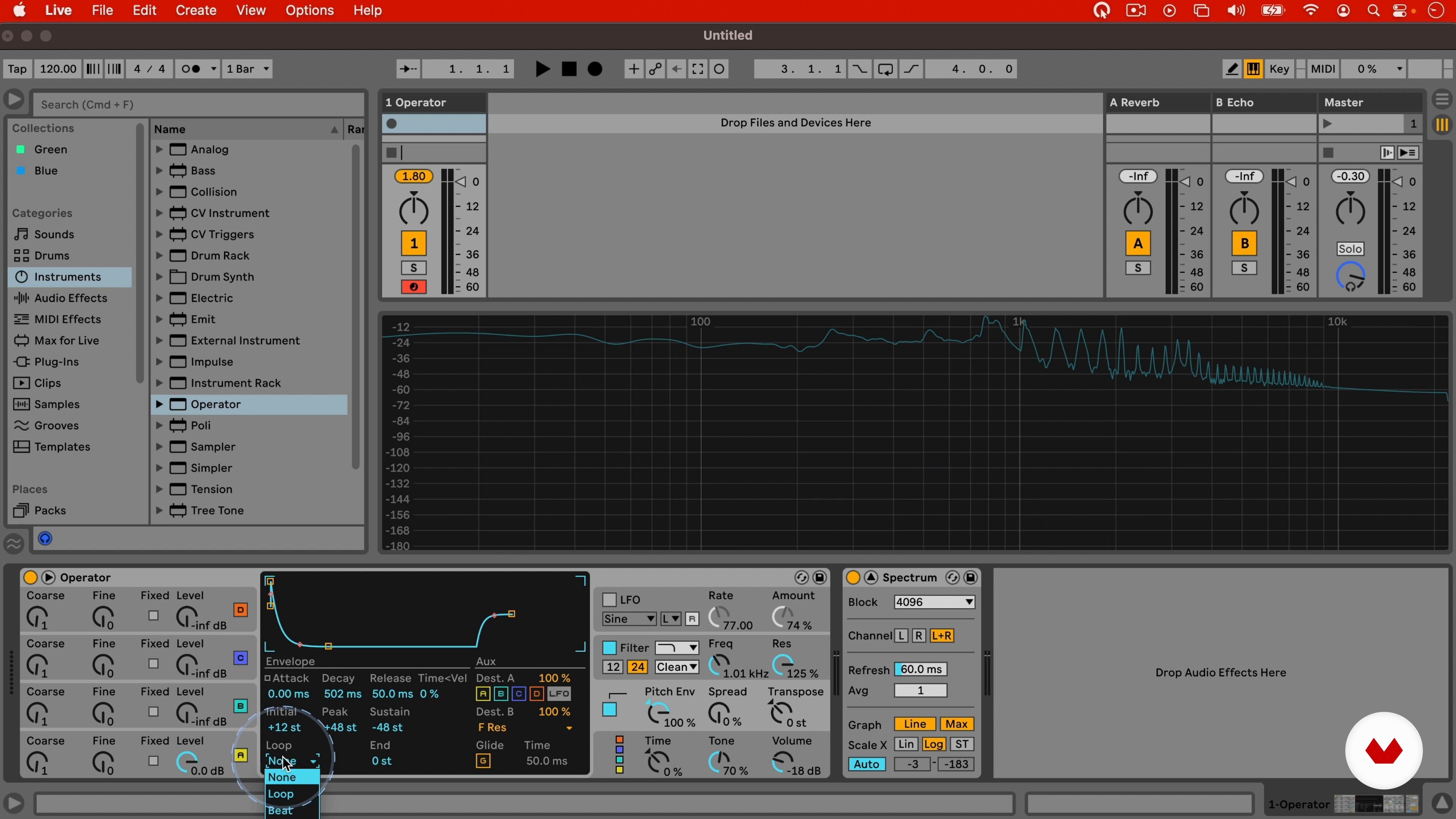Enable the LFO checkbox
Image resolution: width=1456 pixels, height=819 pixels.
pyautogui.click(x=609, y=600)
